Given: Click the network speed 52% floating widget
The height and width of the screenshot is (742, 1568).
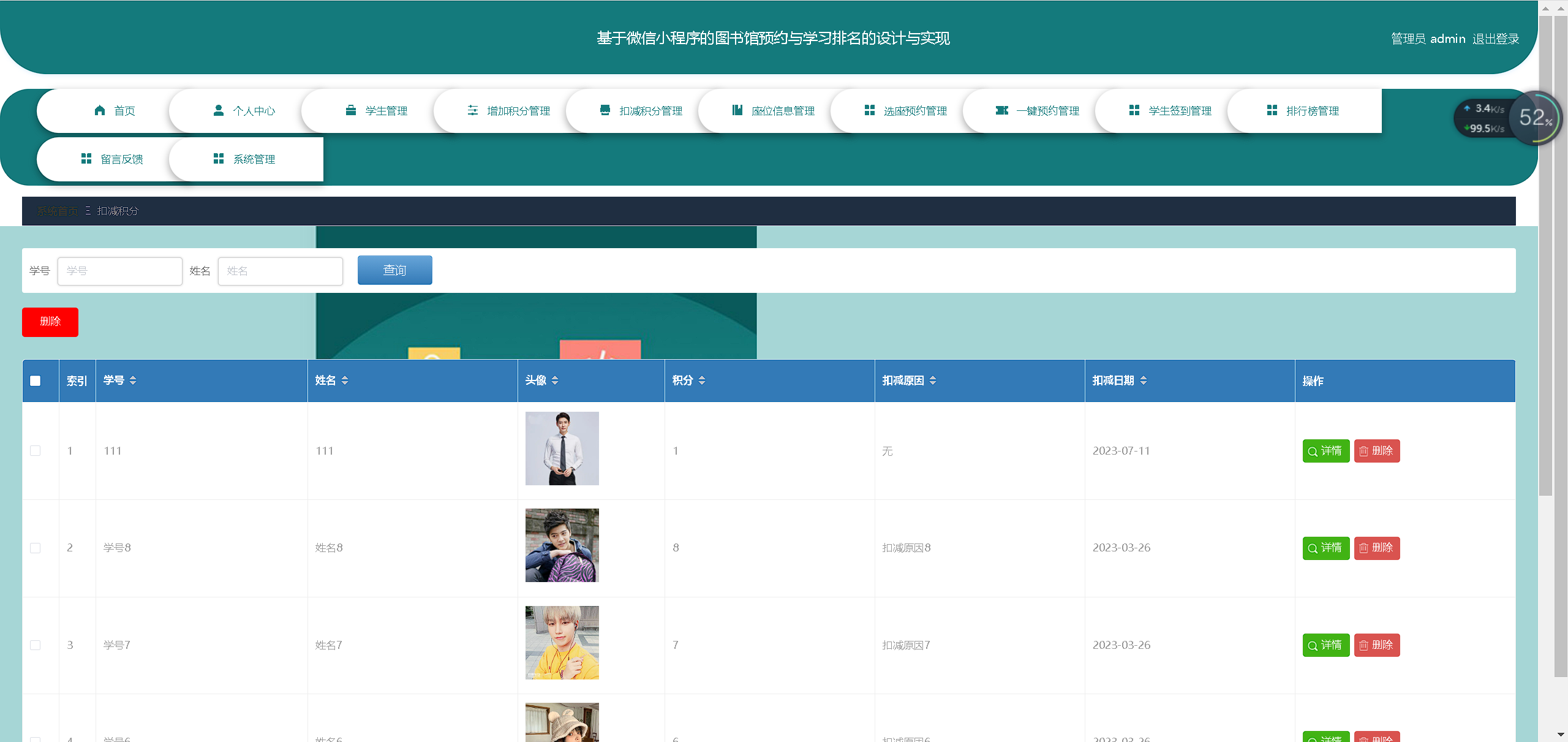Looking at the screenshot, I should [x=1507, y=118].
